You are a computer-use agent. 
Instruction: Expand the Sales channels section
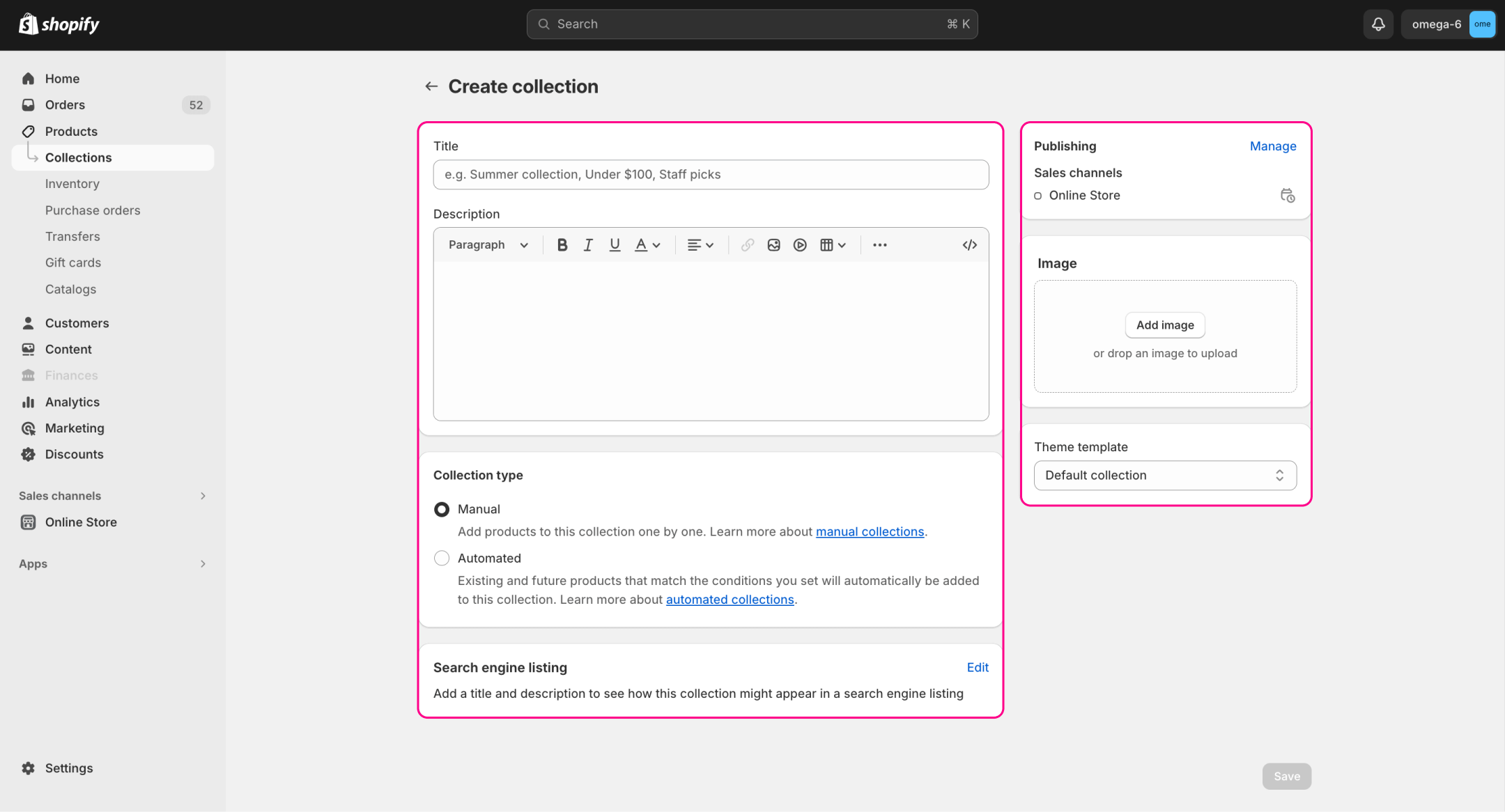pos(203,496)
